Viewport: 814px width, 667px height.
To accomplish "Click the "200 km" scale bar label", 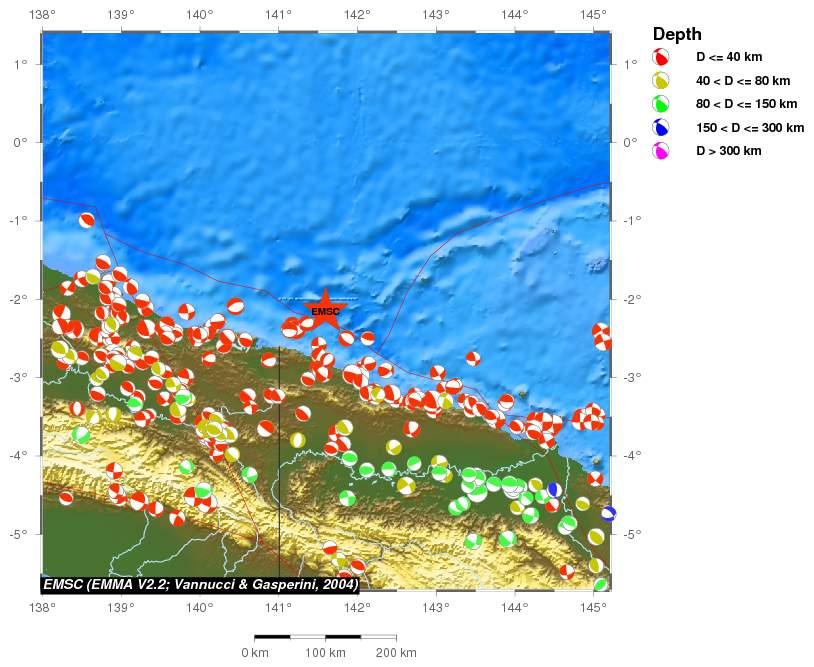I will pyautogui.click(x=396, y=653).
